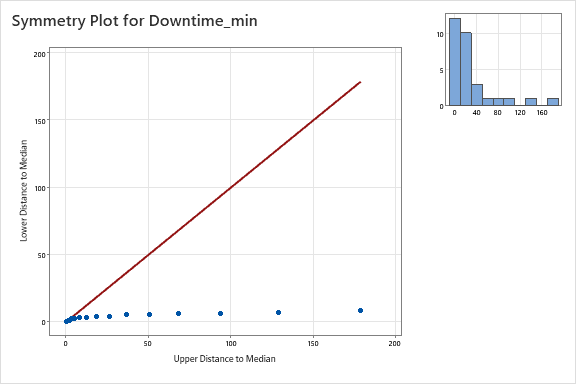Viewport: 576px width, 384px height.
Task: Click the data point near upper distance 37
Action: click(x=126, y=315)
